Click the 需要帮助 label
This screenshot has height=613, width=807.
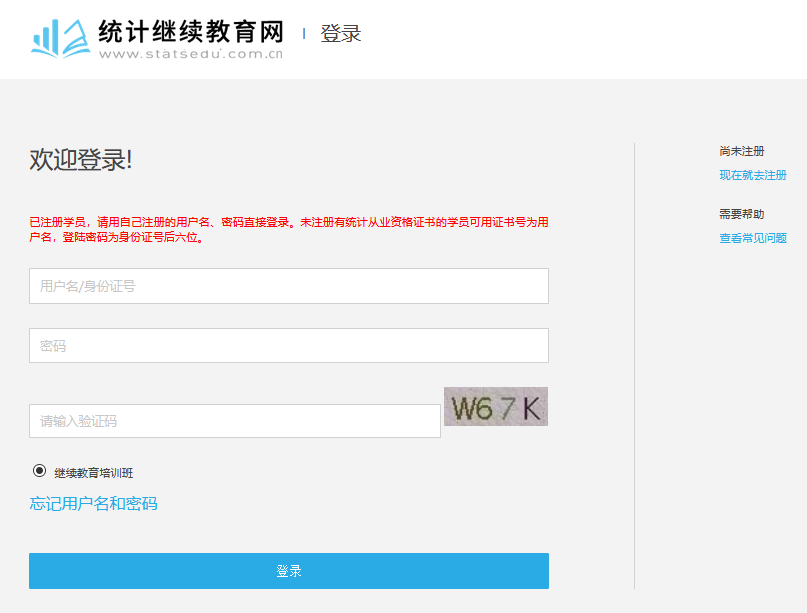742,214
